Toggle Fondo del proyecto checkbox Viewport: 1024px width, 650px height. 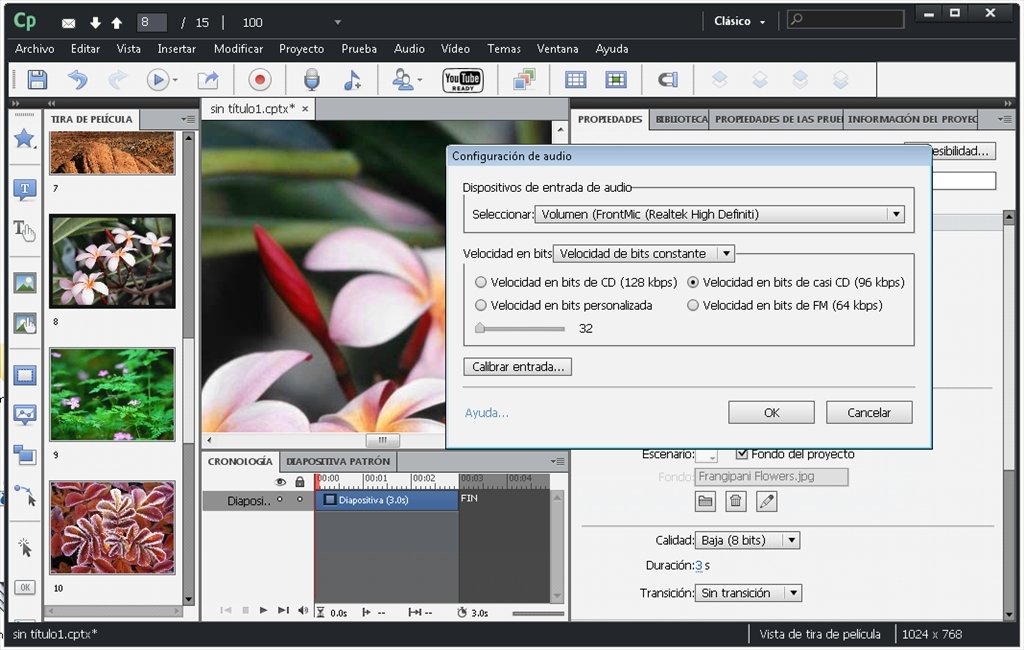click(x=741, y=453)
